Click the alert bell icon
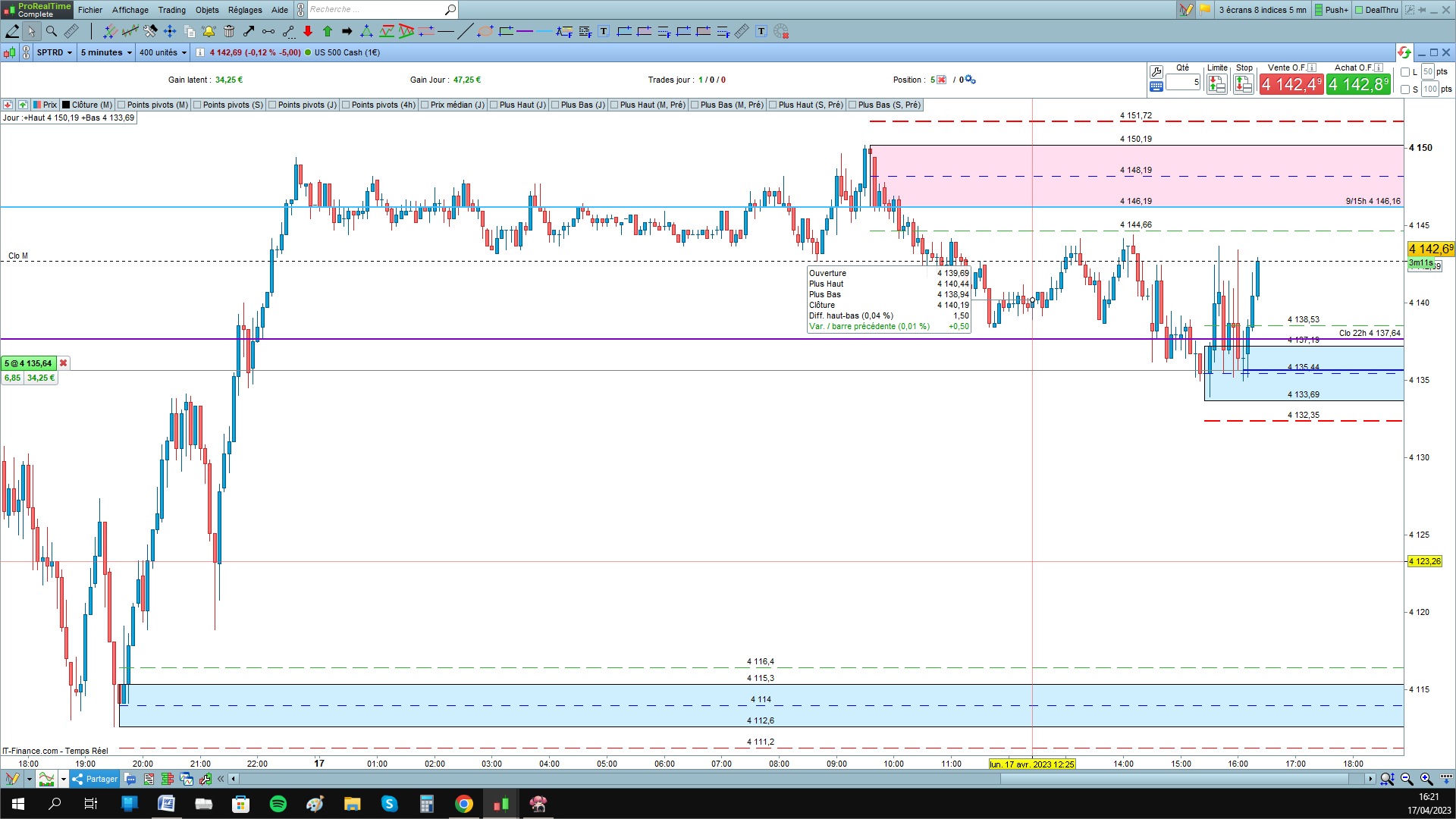1456x819 pixels. pyautogui.click(x=209, y=31)
